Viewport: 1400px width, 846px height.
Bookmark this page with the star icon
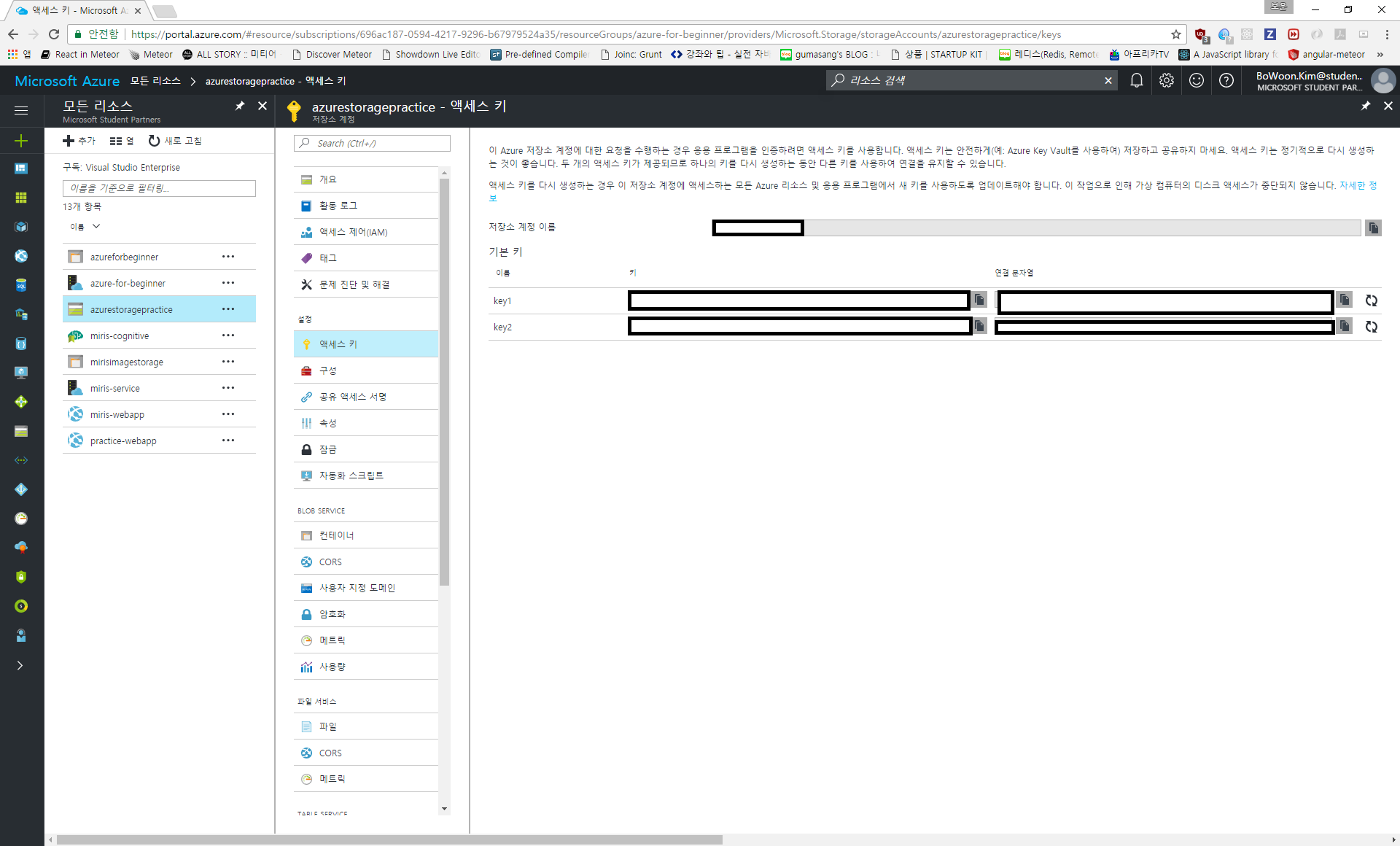pos(1175,34)
